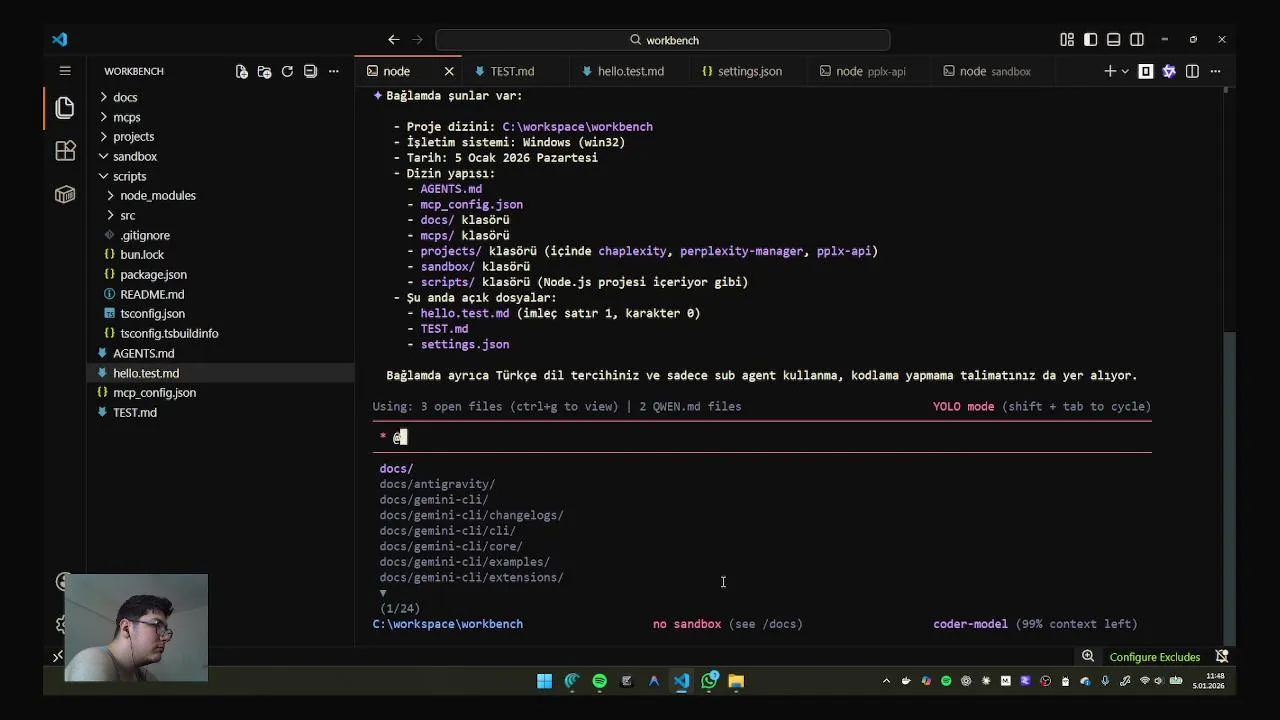Viewport: 1280px width, 720px height.
Task: Select the active node terminal tab
Action: click(397, 71)
